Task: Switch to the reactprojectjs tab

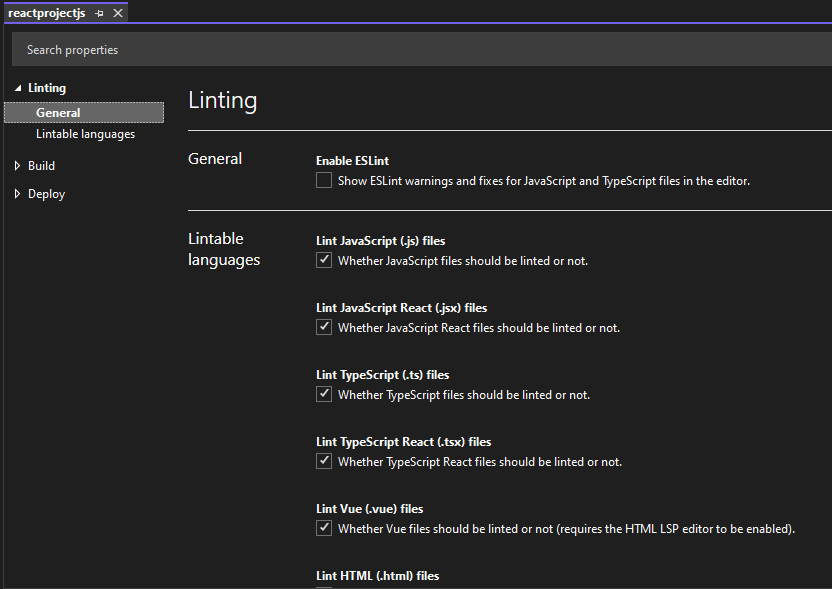Action: [x=47, y=12]
